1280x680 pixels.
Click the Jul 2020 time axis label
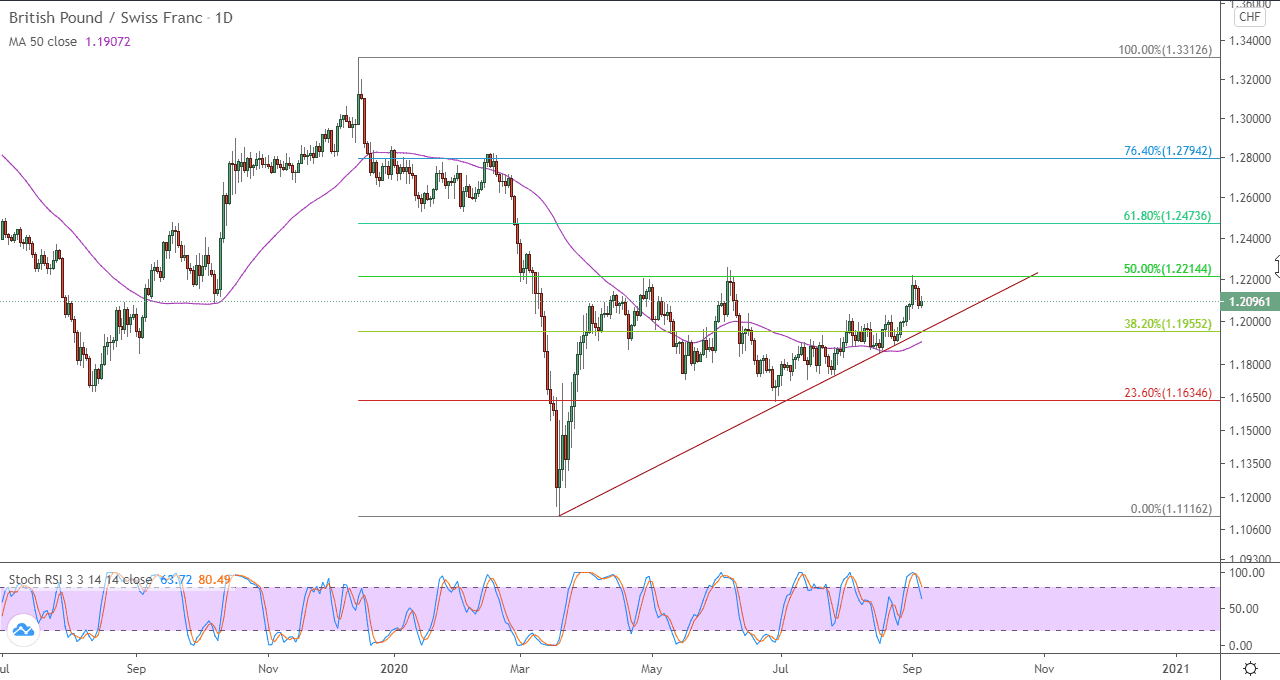click(781, 667)
